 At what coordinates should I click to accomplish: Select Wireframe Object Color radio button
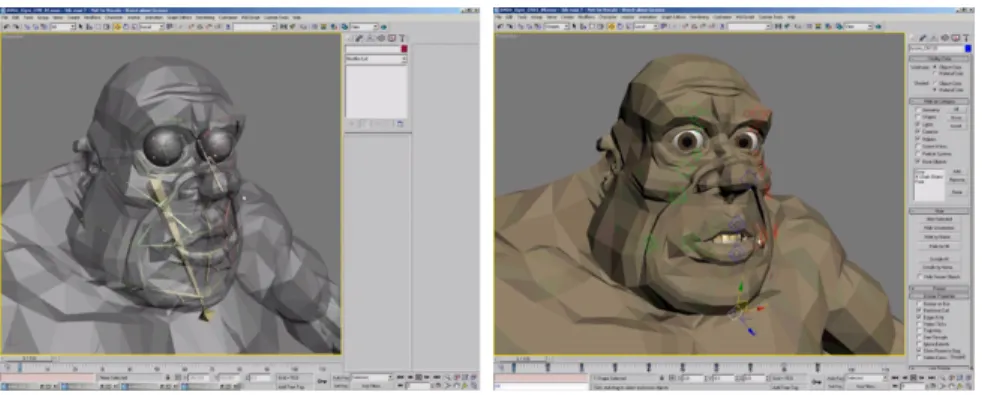point(934,66)
